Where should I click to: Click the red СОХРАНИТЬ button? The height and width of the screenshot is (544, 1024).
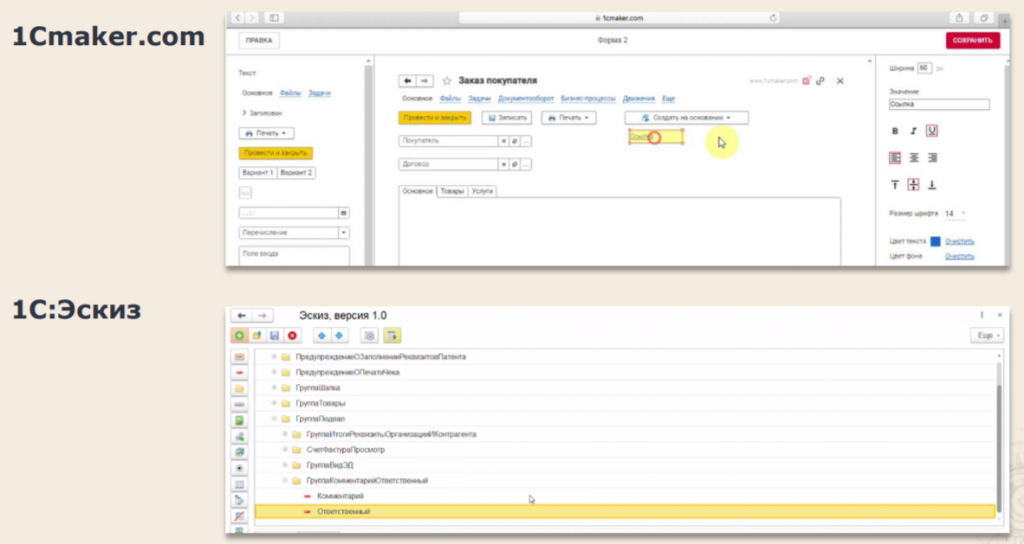[973, 40]
